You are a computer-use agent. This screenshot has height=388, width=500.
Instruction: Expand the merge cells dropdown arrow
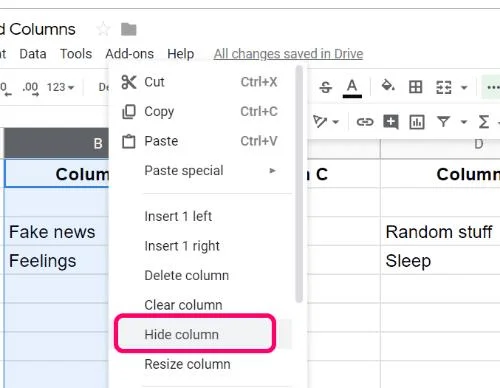pos(464,88)
